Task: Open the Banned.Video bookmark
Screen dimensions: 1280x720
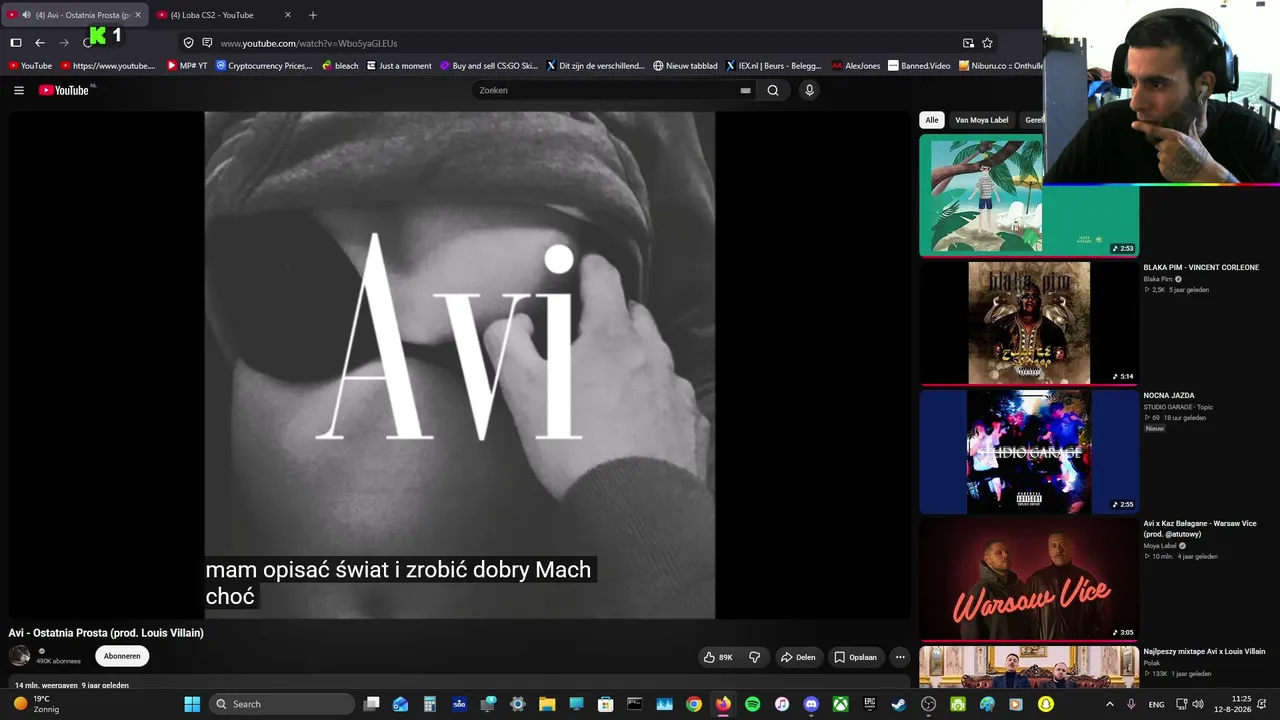Action: 919,66
